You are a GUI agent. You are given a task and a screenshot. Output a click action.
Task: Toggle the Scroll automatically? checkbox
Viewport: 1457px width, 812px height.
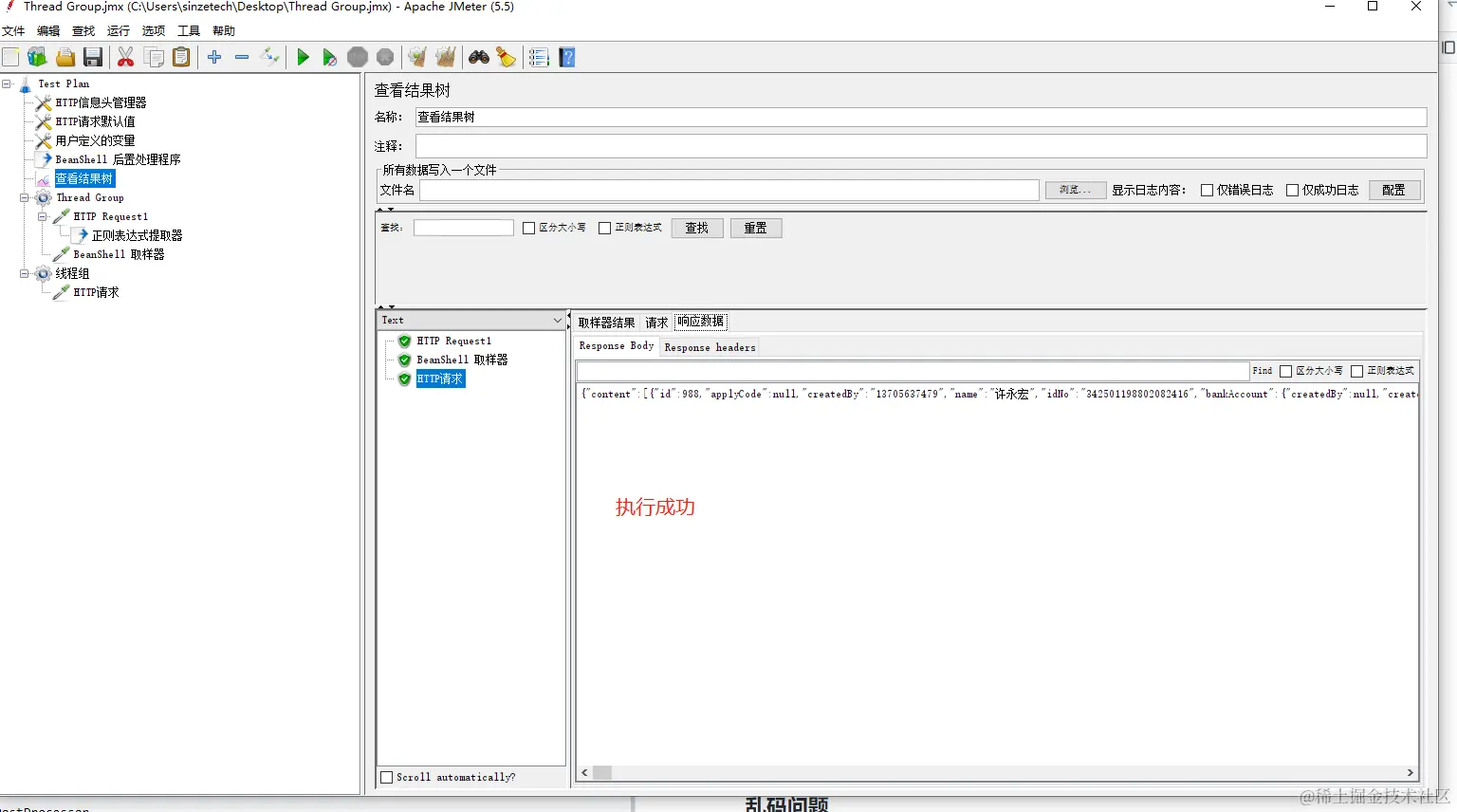[387, 777]
